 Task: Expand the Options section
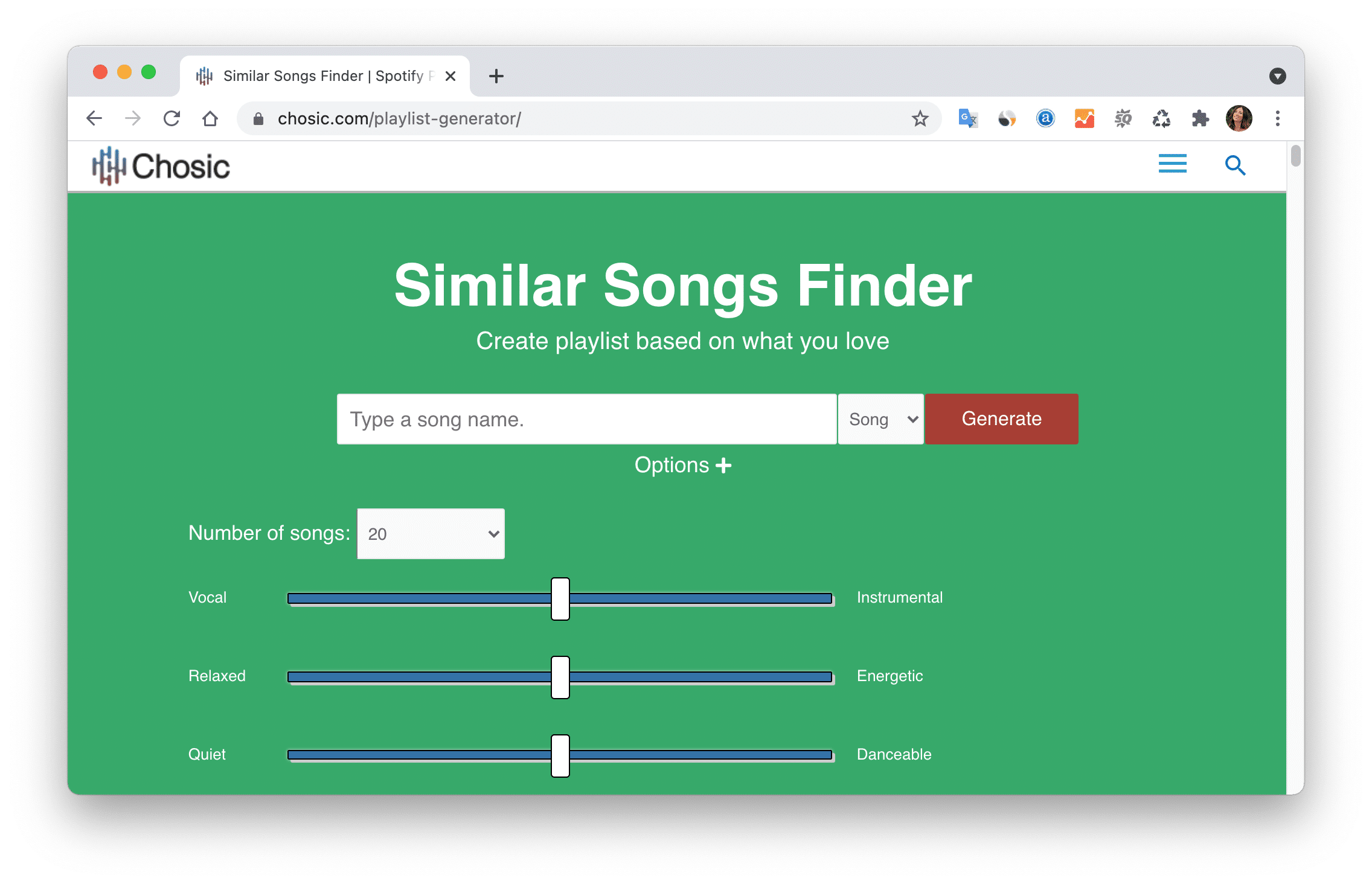[x=682, y=465]
